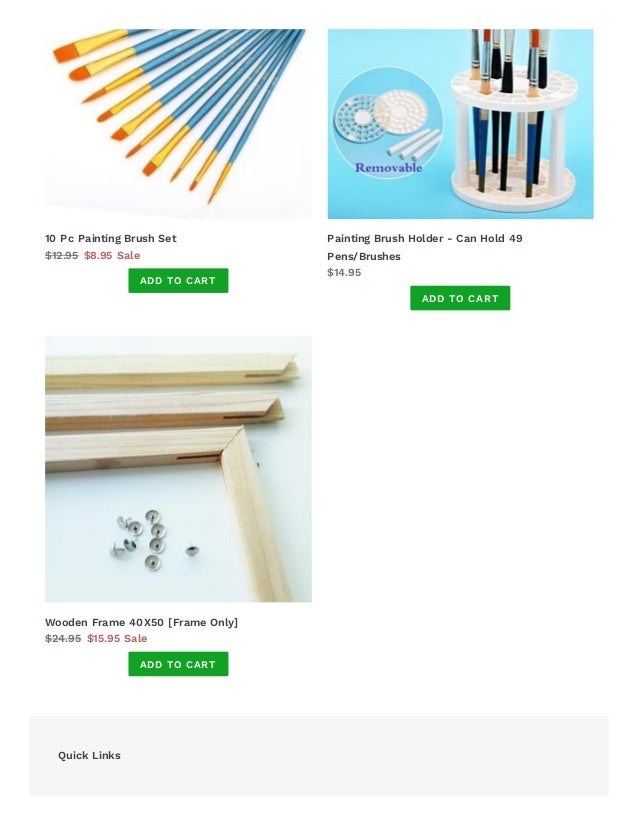Click the Painting Brush Holder title link
The width and height of the screenshot is (638, 826).
tap(425, 247)
